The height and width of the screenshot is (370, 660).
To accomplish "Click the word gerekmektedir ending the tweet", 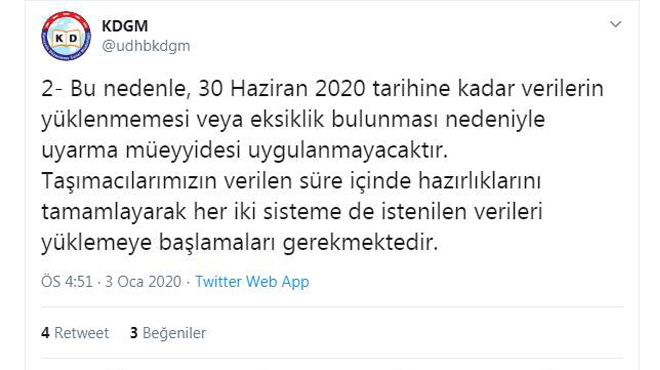I will 360,243.
